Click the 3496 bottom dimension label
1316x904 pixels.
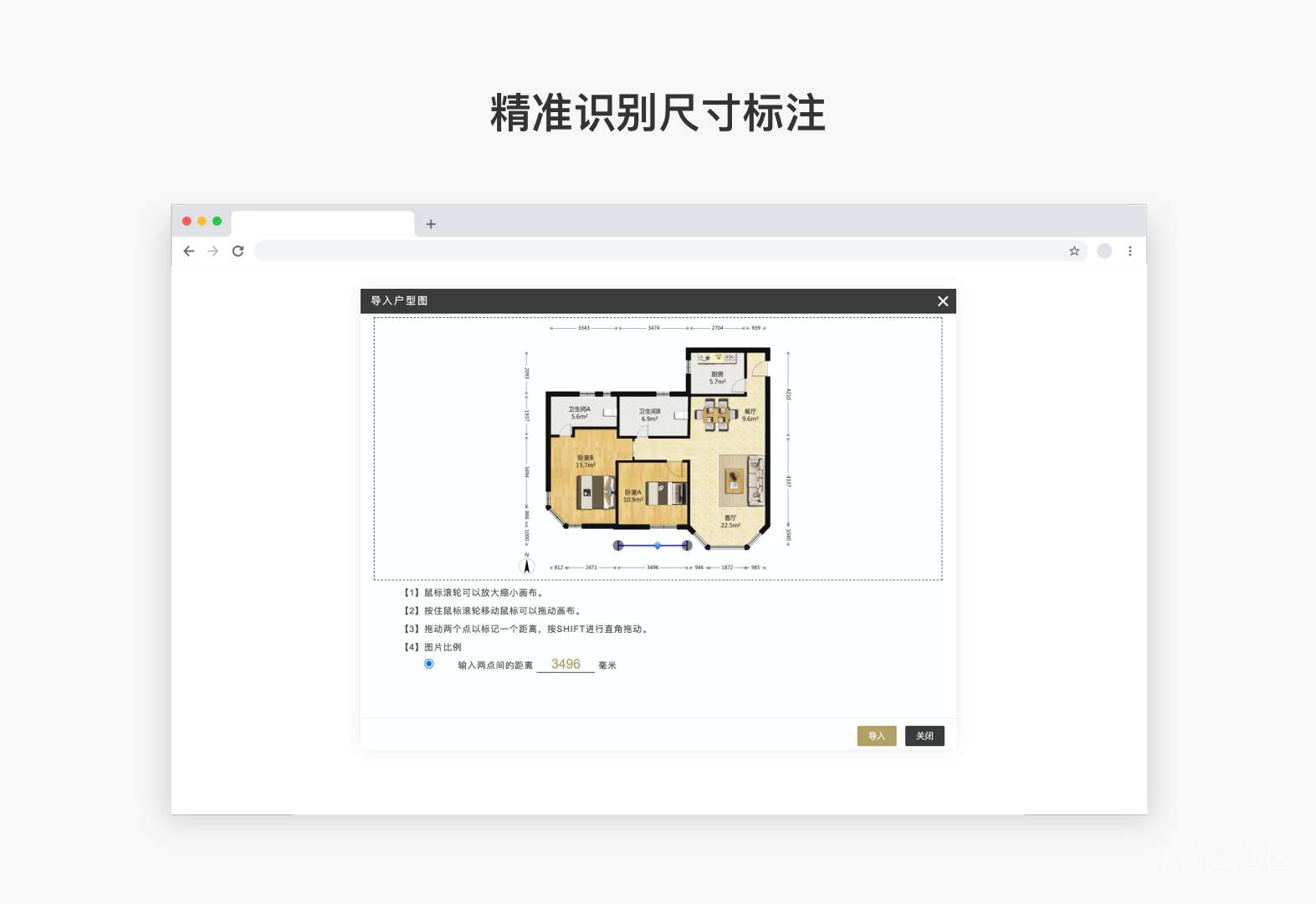coord(653,568)
